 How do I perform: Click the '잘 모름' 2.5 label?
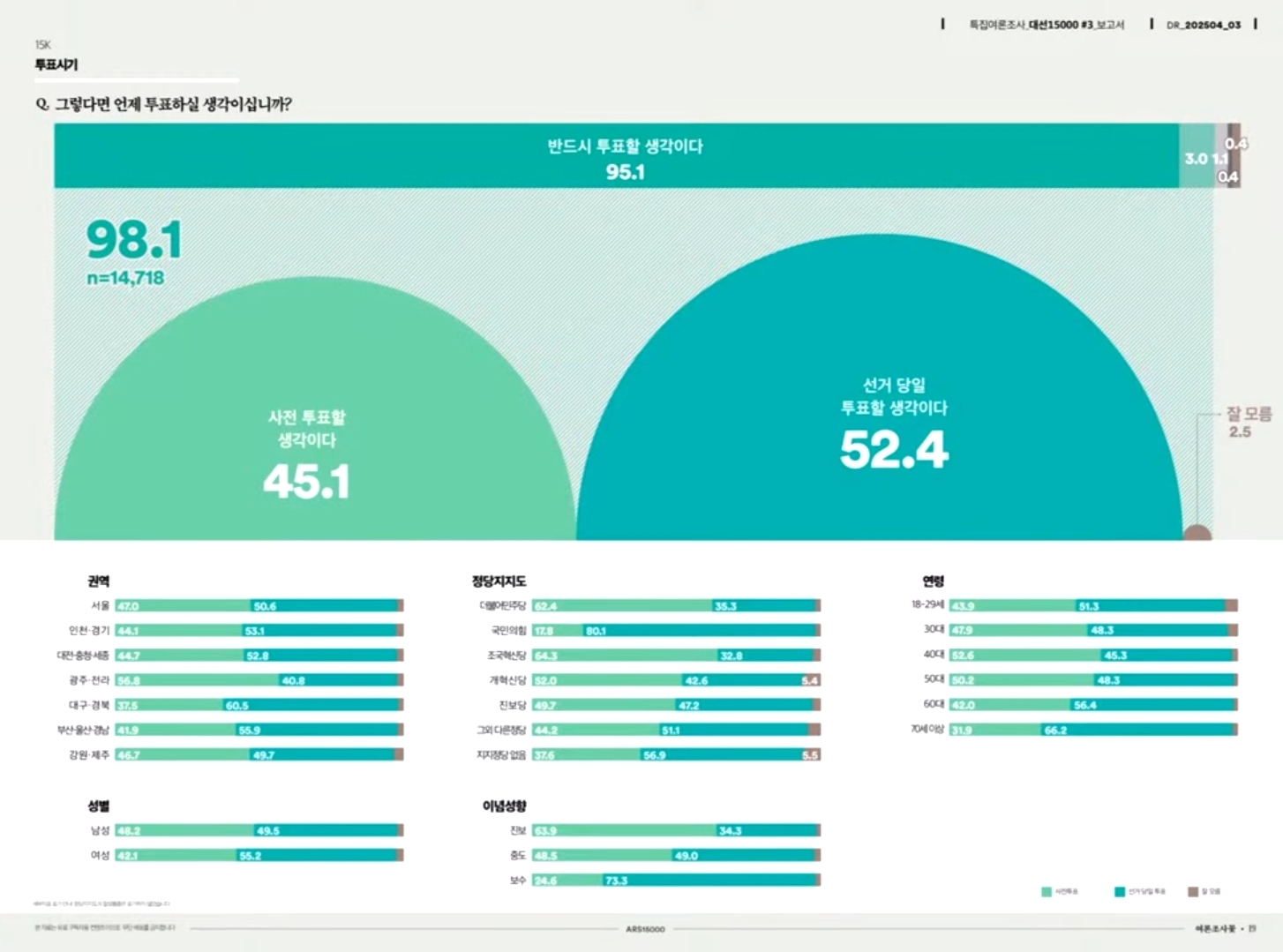coord(1248,422)
